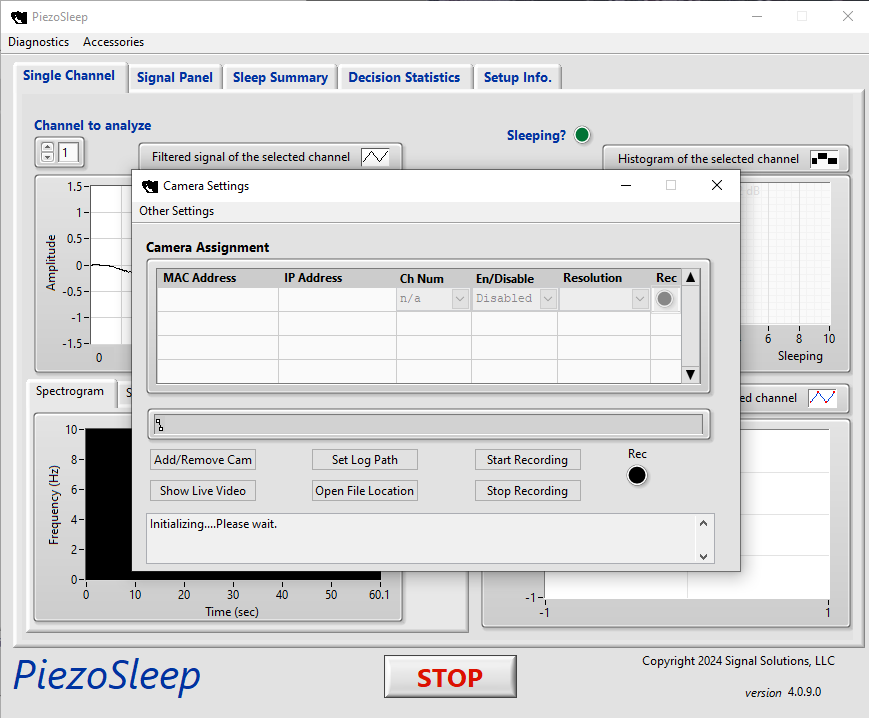The height and width of the screenshot is (718, 869).
Task: Click the first row MAC Address cell
Action: 218,299
